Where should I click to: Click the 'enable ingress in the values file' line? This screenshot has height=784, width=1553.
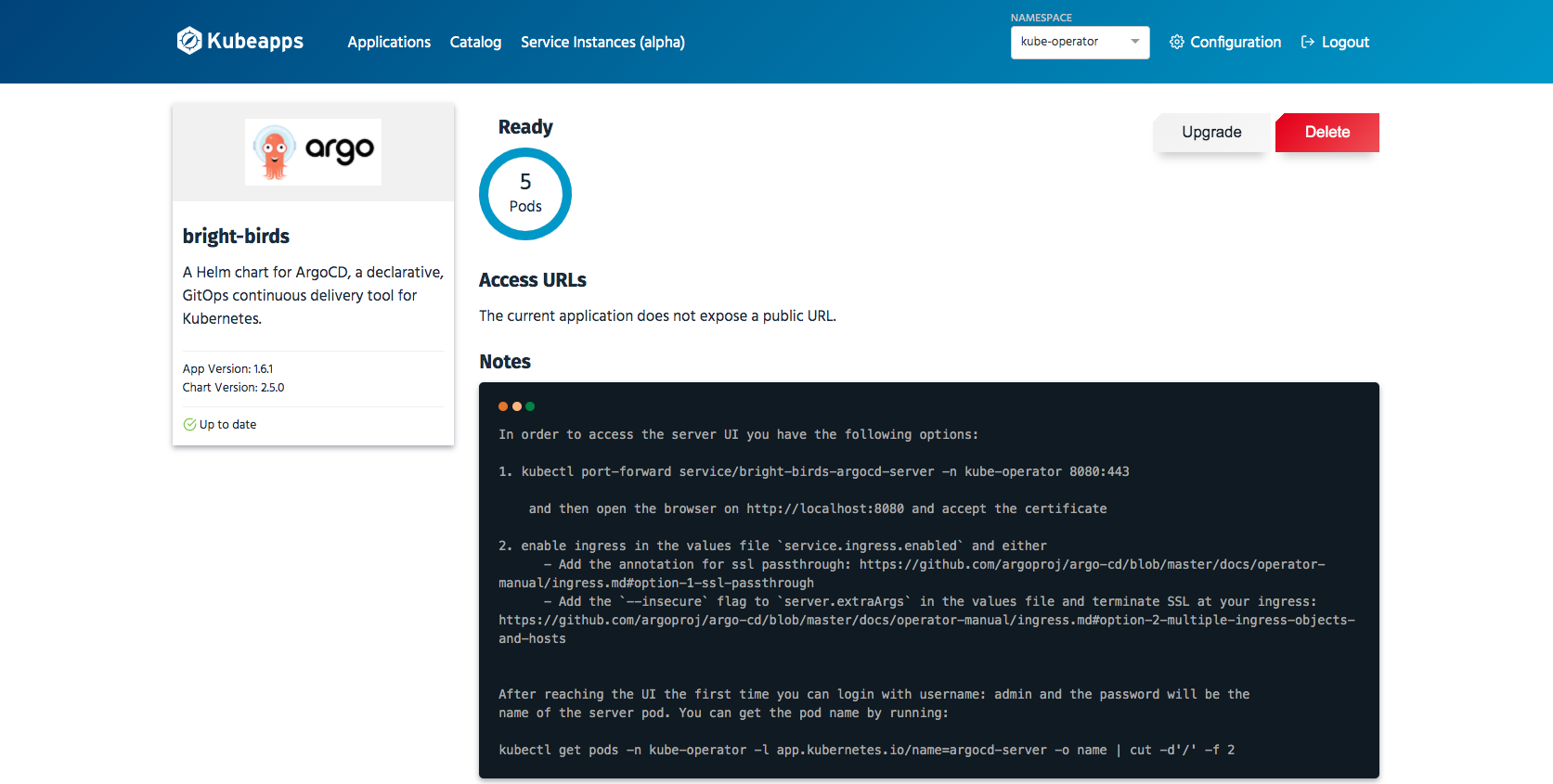(x=772, y=546)
